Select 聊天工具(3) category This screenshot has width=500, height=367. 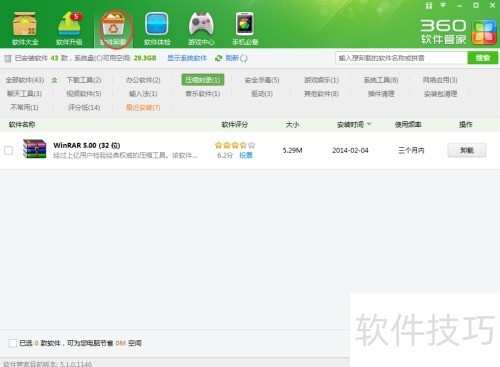[x=25, y=94]
